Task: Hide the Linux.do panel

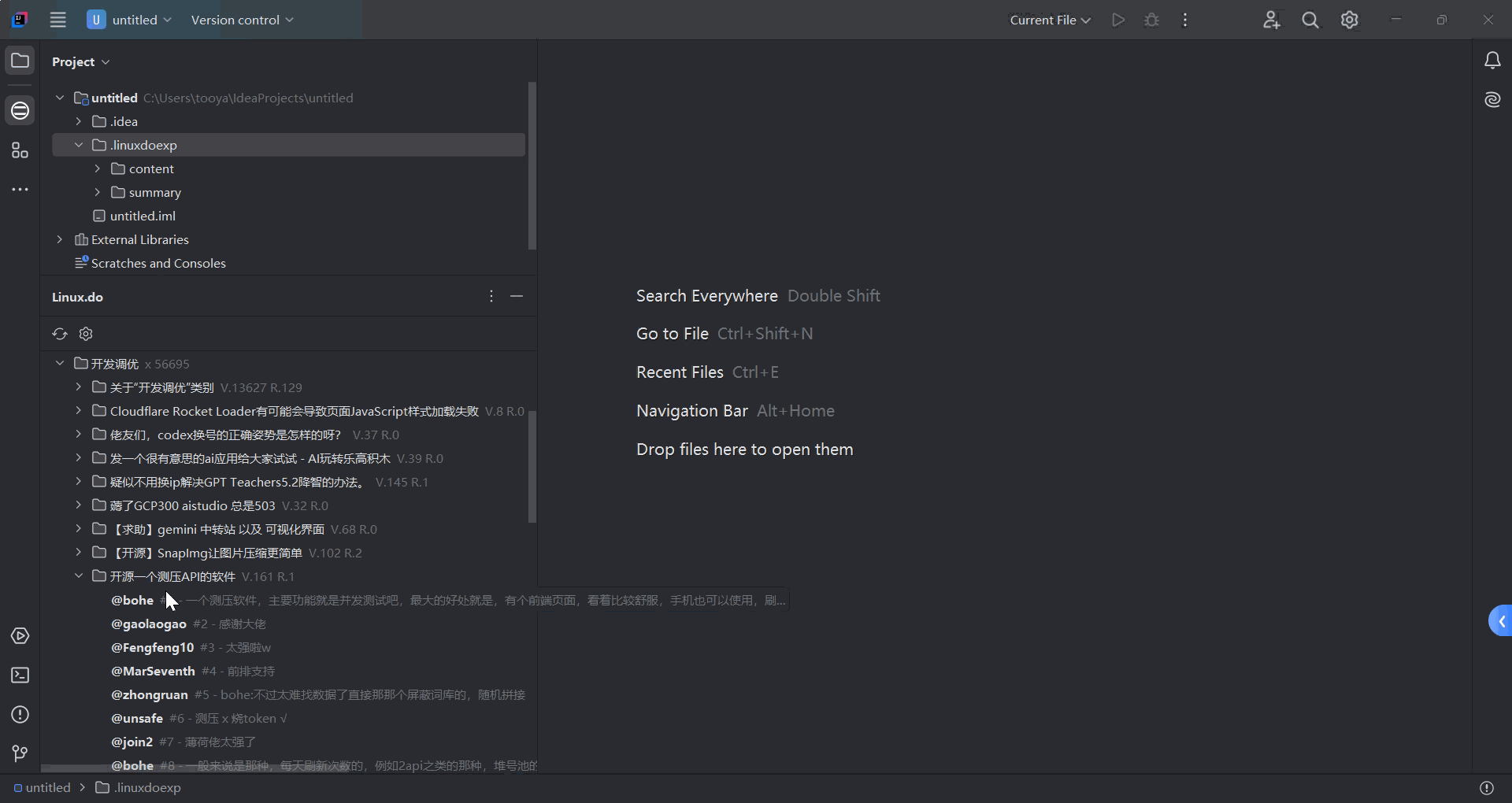Action: click(517, 296)
